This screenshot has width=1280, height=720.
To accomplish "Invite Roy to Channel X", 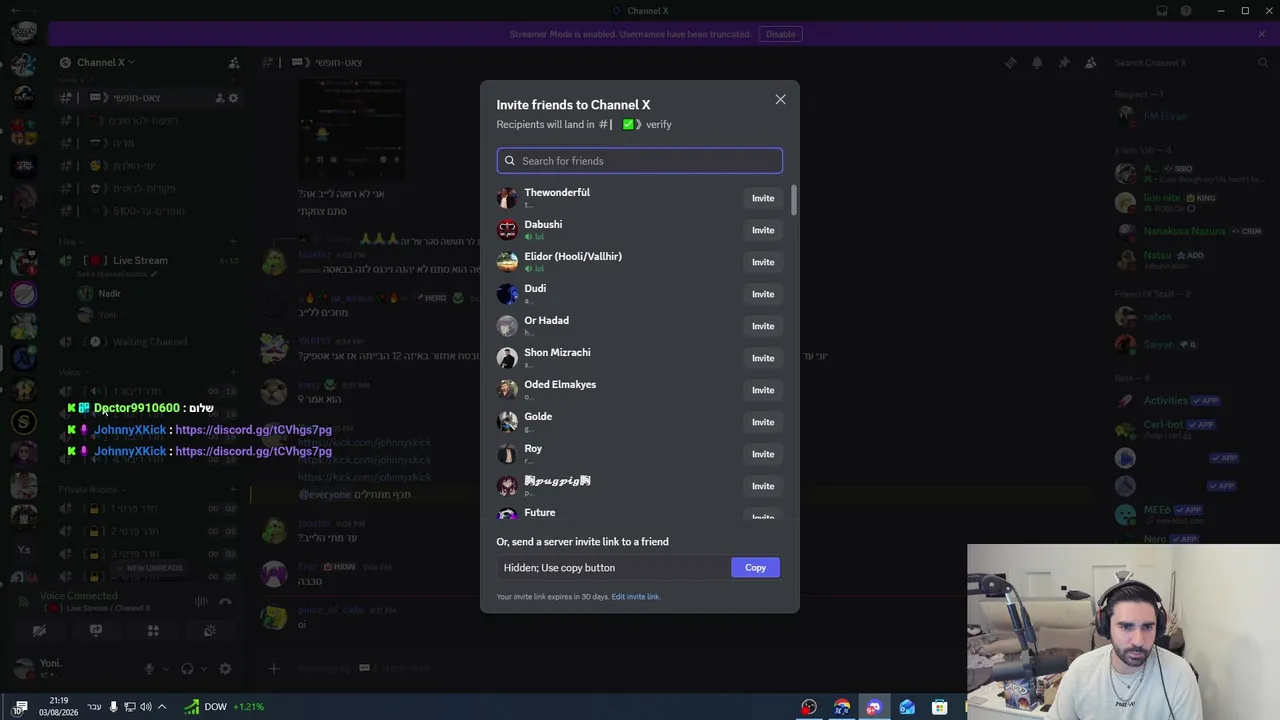I will click(x=763, y=454).
